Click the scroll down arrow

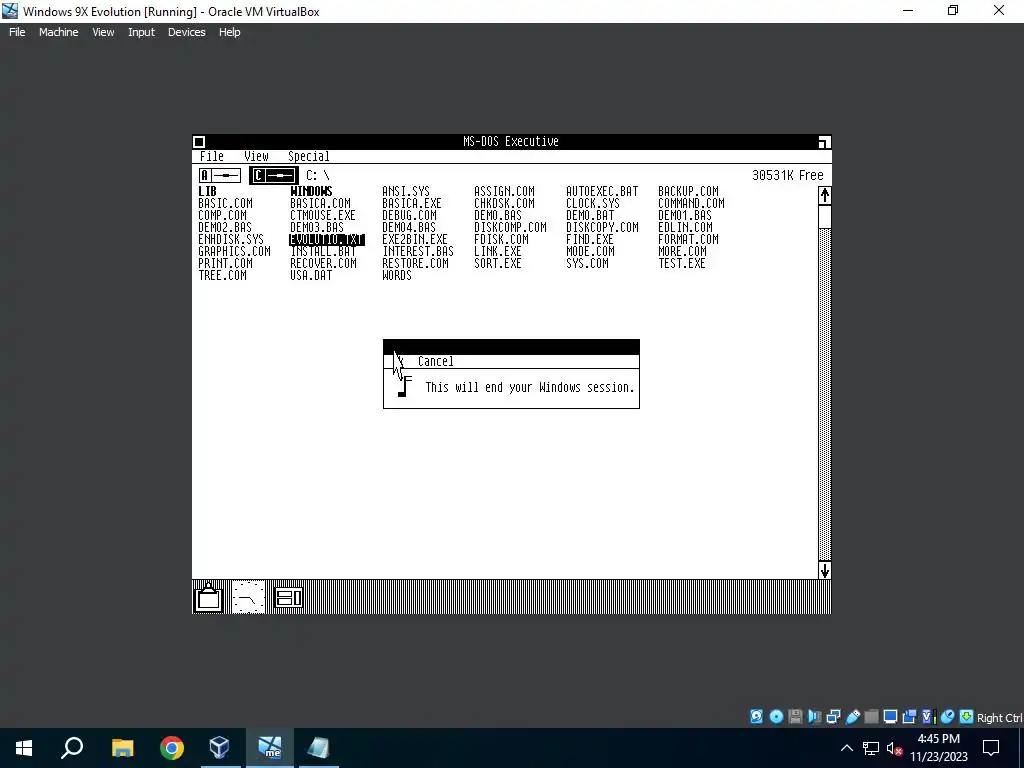click(x=824, y=570)
